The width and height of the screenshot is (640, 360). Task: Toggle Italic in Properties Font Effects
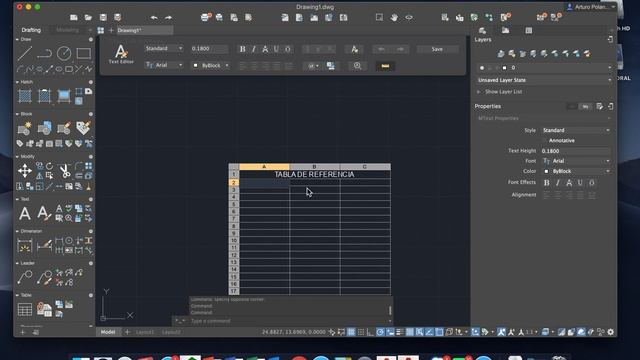tap(558, 183)
